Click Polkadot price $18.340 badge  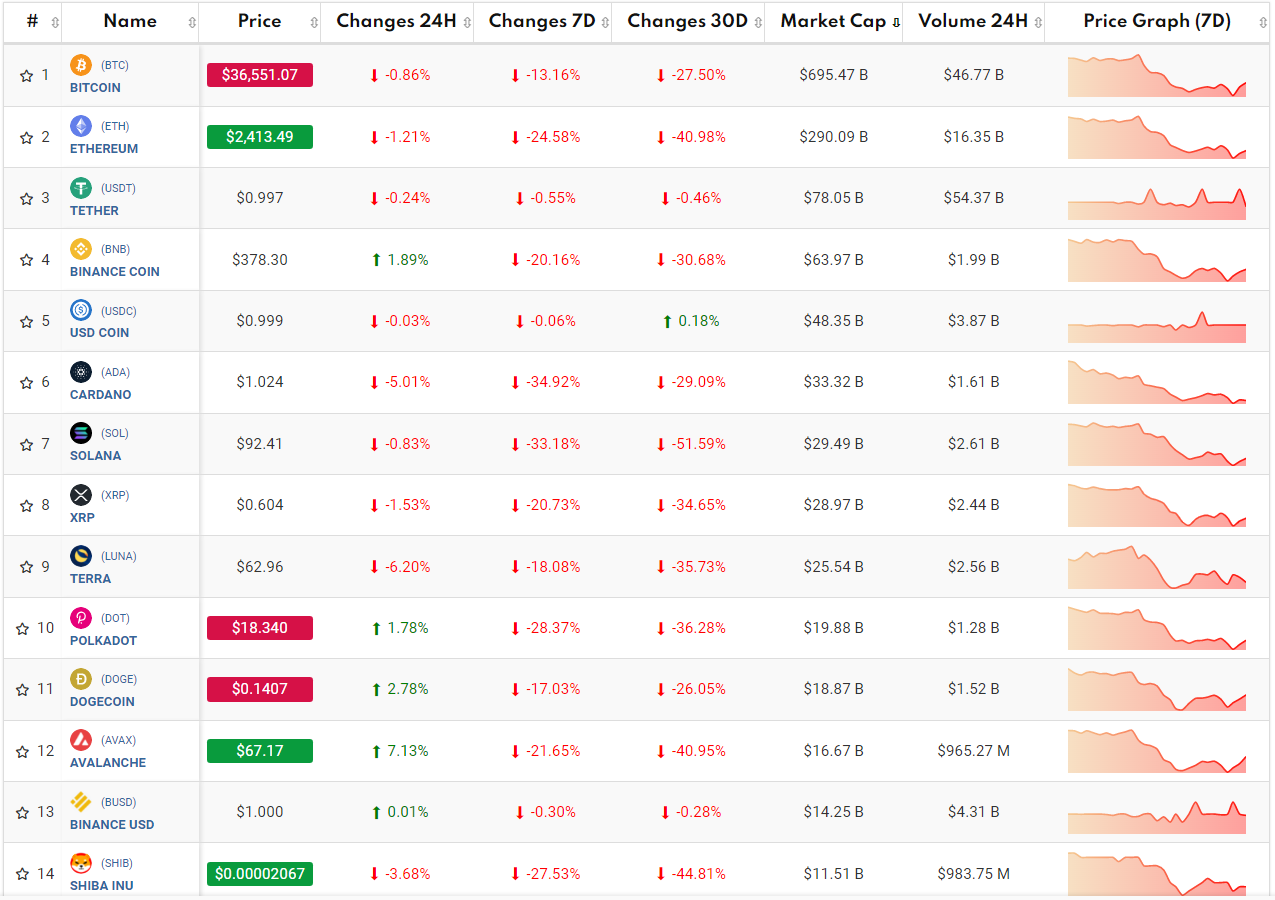click(260, 628)
